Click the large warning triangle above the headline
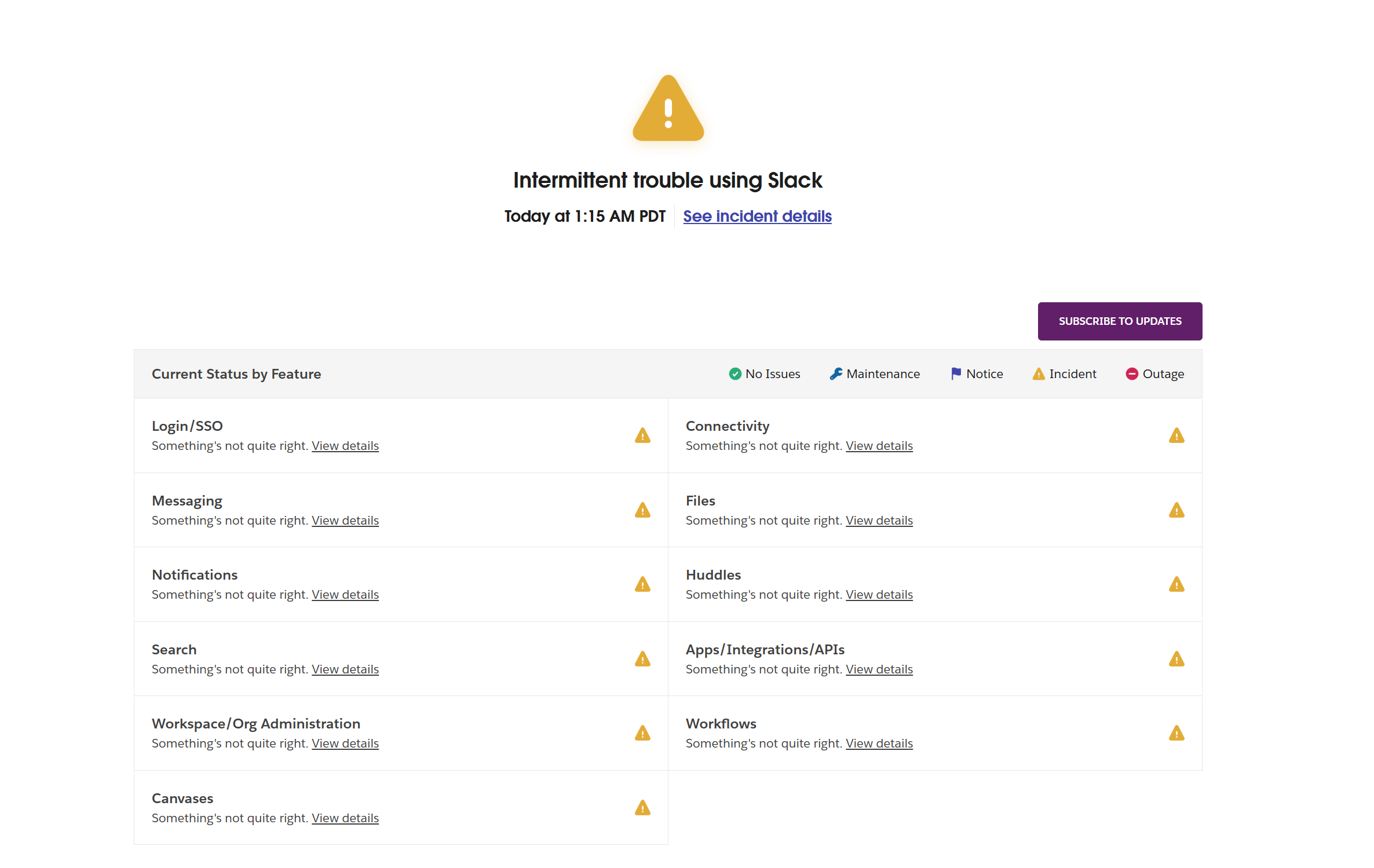The width and height of the screenshot is (1374, 868). click(x=668, y=113)
